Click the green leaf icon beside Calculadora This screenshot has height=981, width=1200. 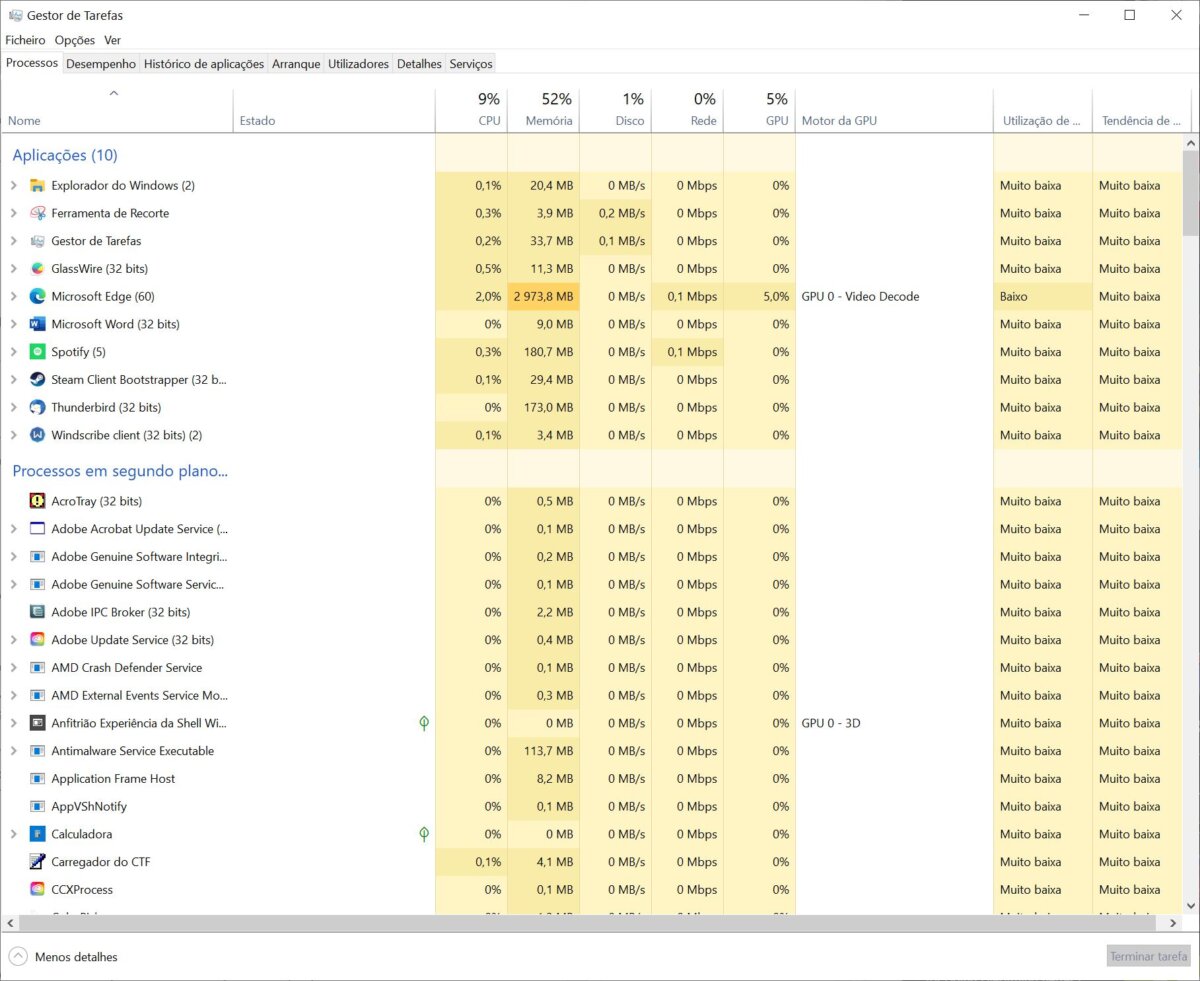(424, 834)
